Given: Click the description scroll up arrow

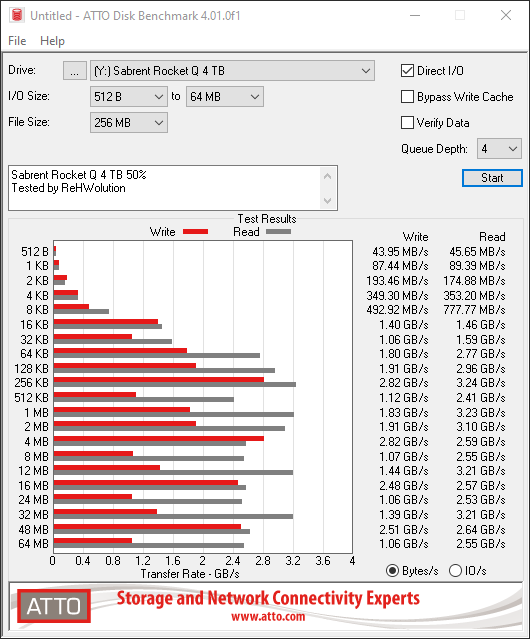Looking at the screenshot, I should 328,176.
